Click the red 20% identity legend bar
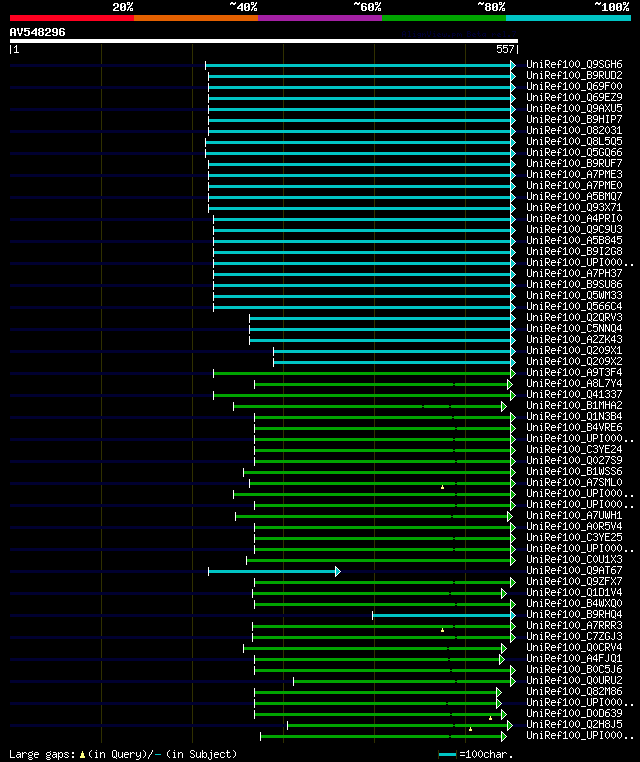640x762 pixels. coord(72,18)
